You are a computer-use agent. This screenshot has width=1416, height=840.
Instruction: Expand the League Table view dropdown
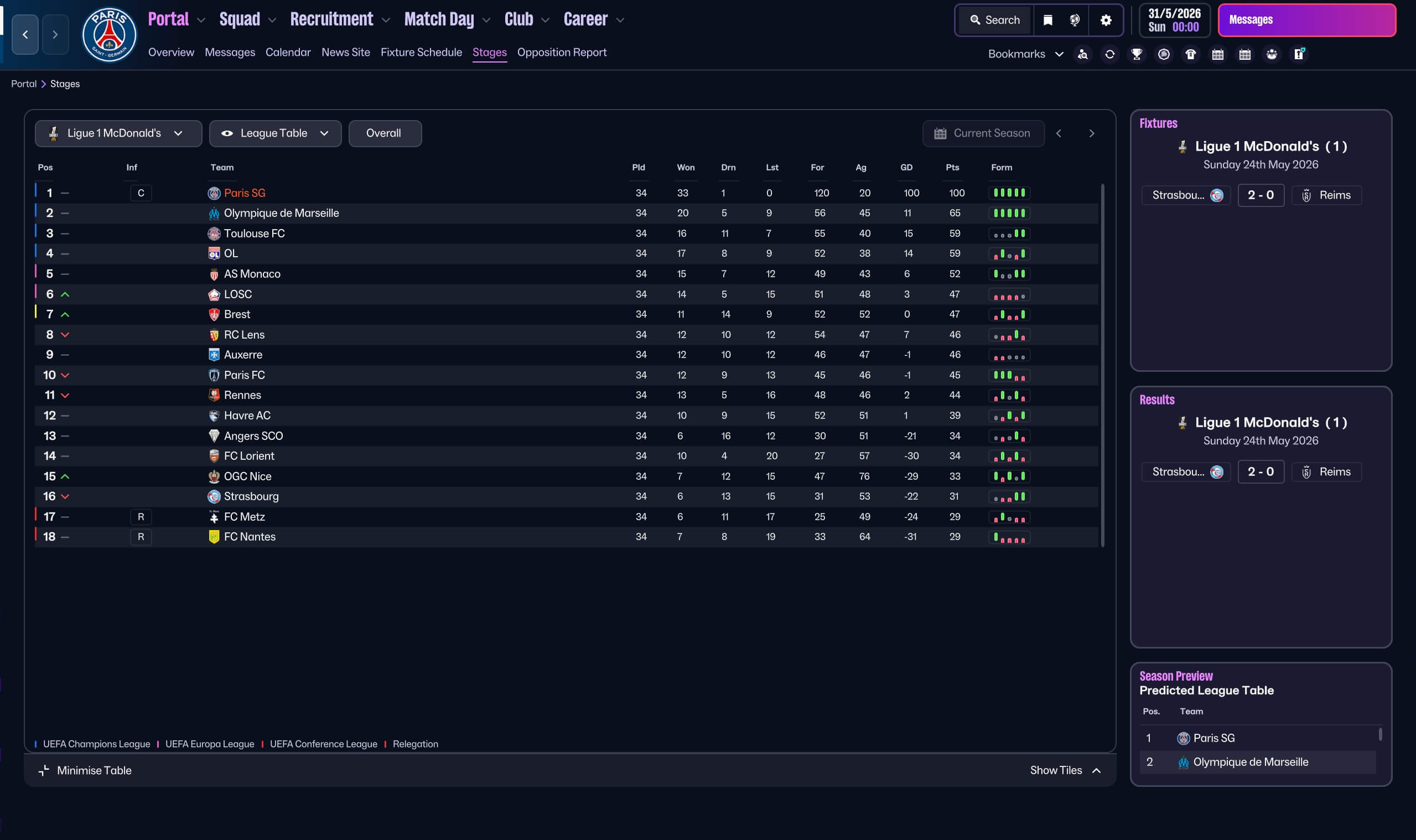[x=275, y=133]
